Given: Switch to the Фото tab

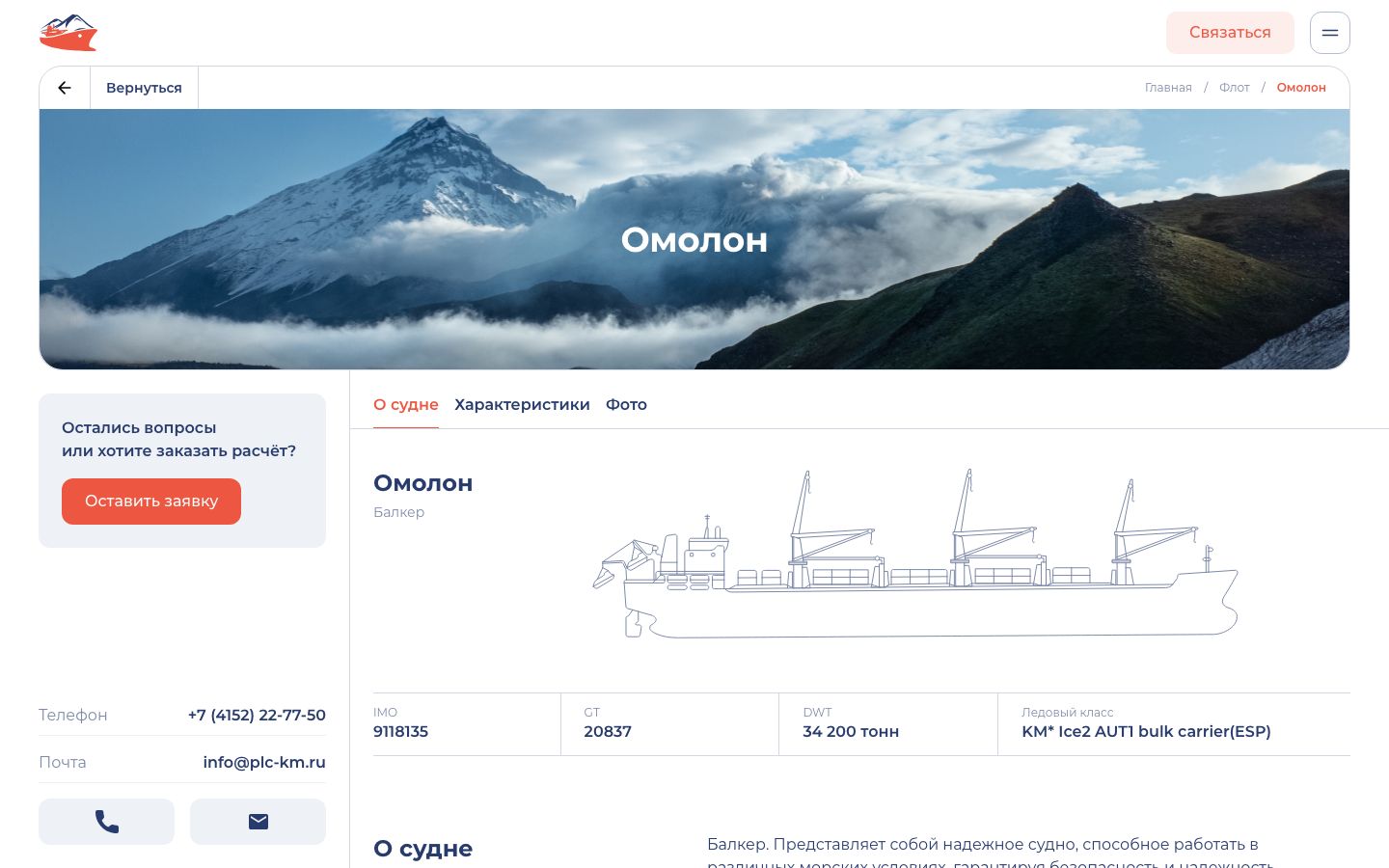Looking at the screenshot, I should coord(626,405).
